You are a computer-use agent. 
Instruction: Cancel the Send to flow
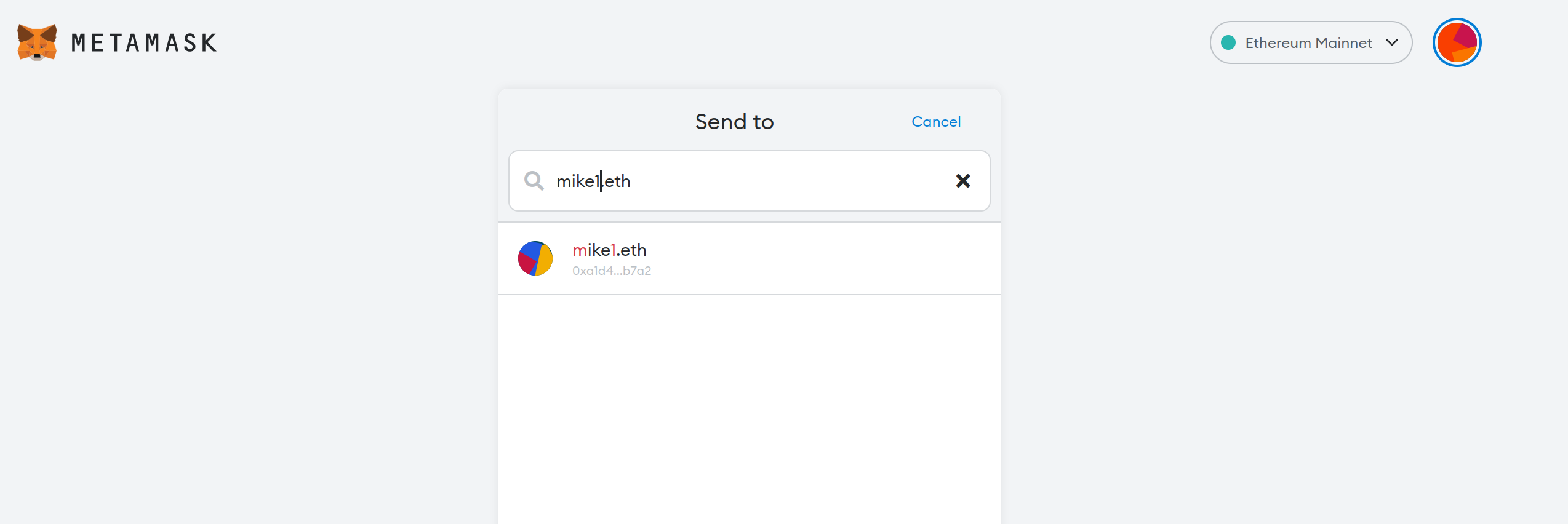(x=935, y=122)
